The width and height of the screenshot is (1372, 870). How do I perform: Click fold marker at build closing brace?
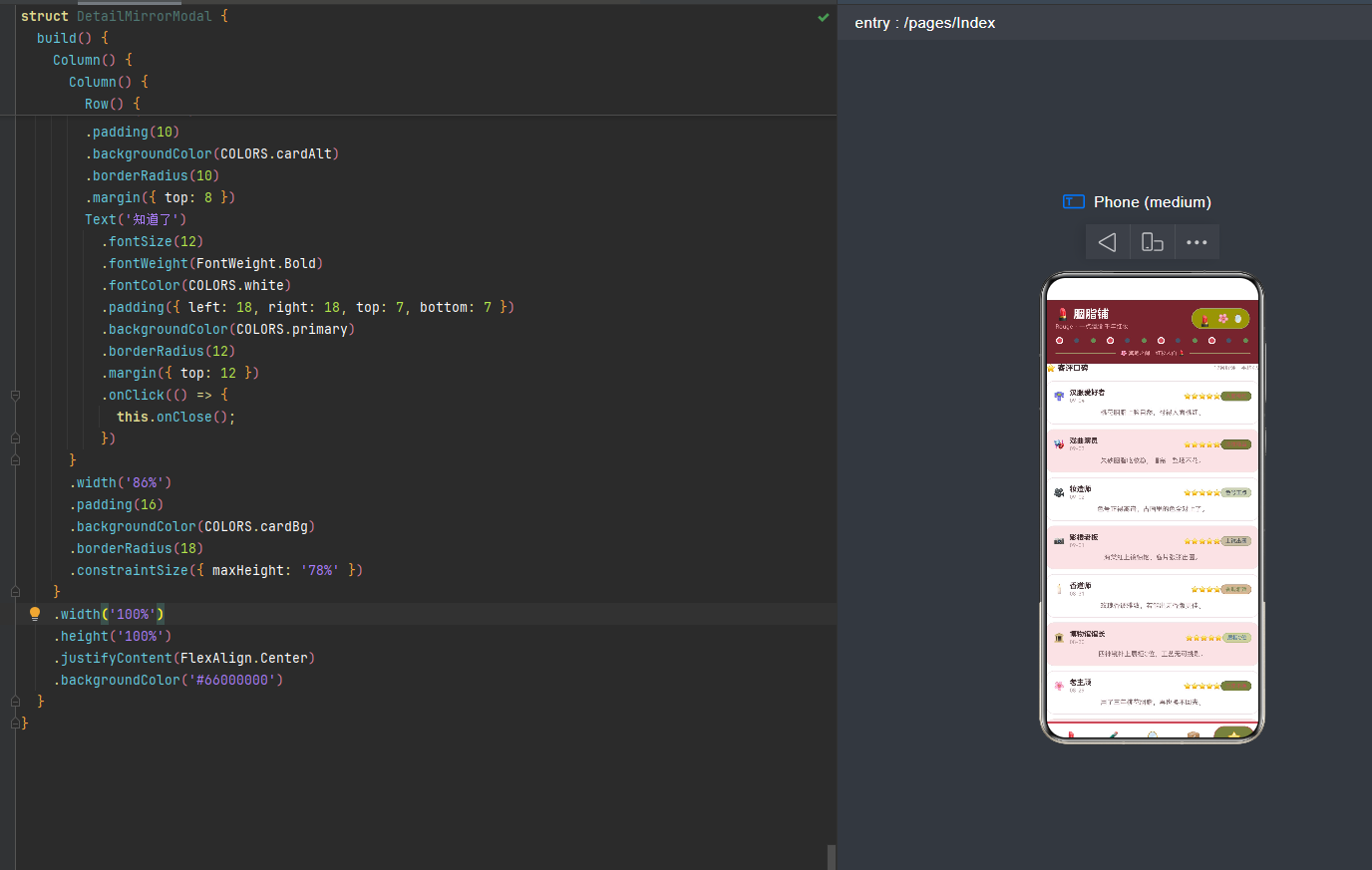15,702
